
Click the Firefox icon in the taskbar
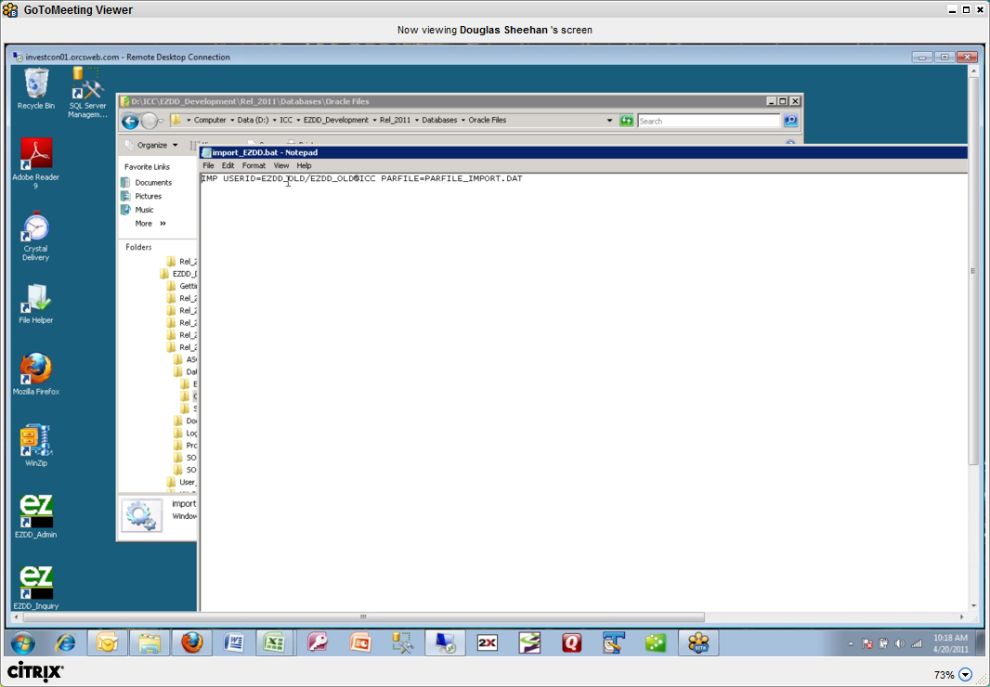[192, 643]
